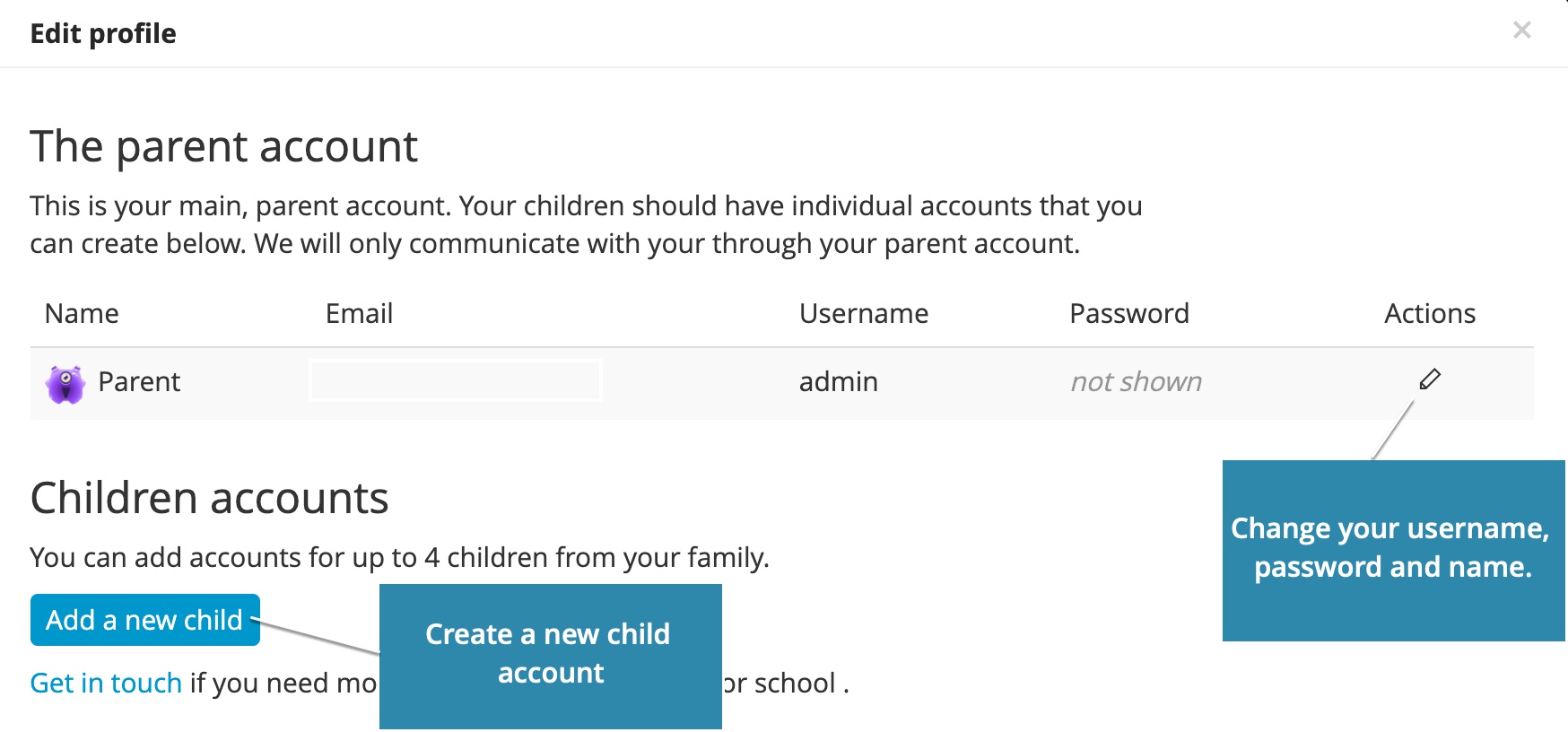Image resolution: width=1568 pixels, height=732 pixels.
Task: Click the Actions column header
Action: coord(1429,314)
